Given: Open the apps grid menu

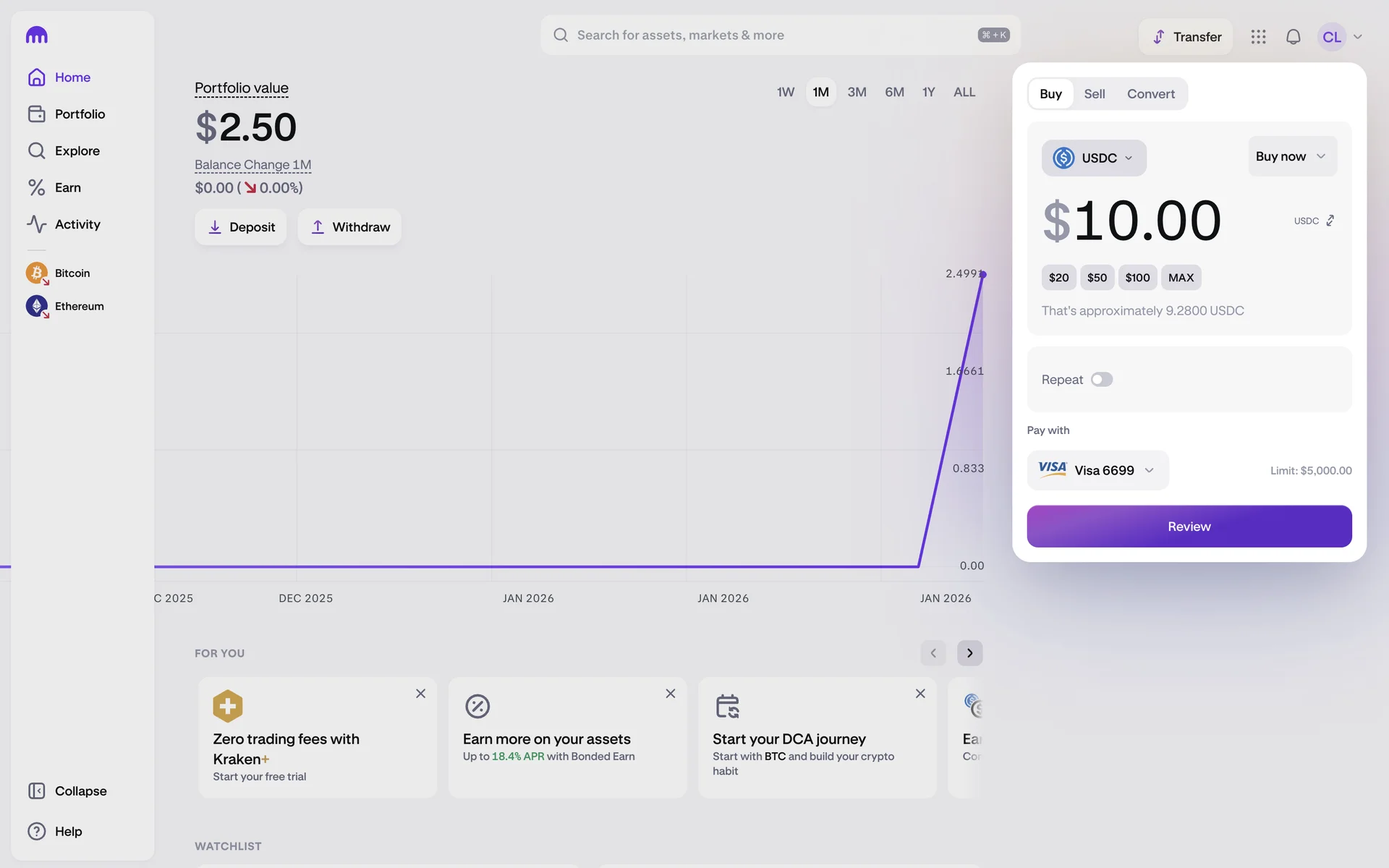Looking at the screenshot, I should 1258,37.
